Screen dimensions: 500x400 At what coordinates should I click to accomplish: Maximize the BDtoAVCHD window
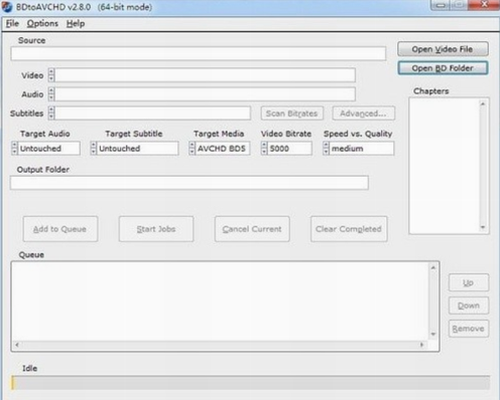click(459, 5)
